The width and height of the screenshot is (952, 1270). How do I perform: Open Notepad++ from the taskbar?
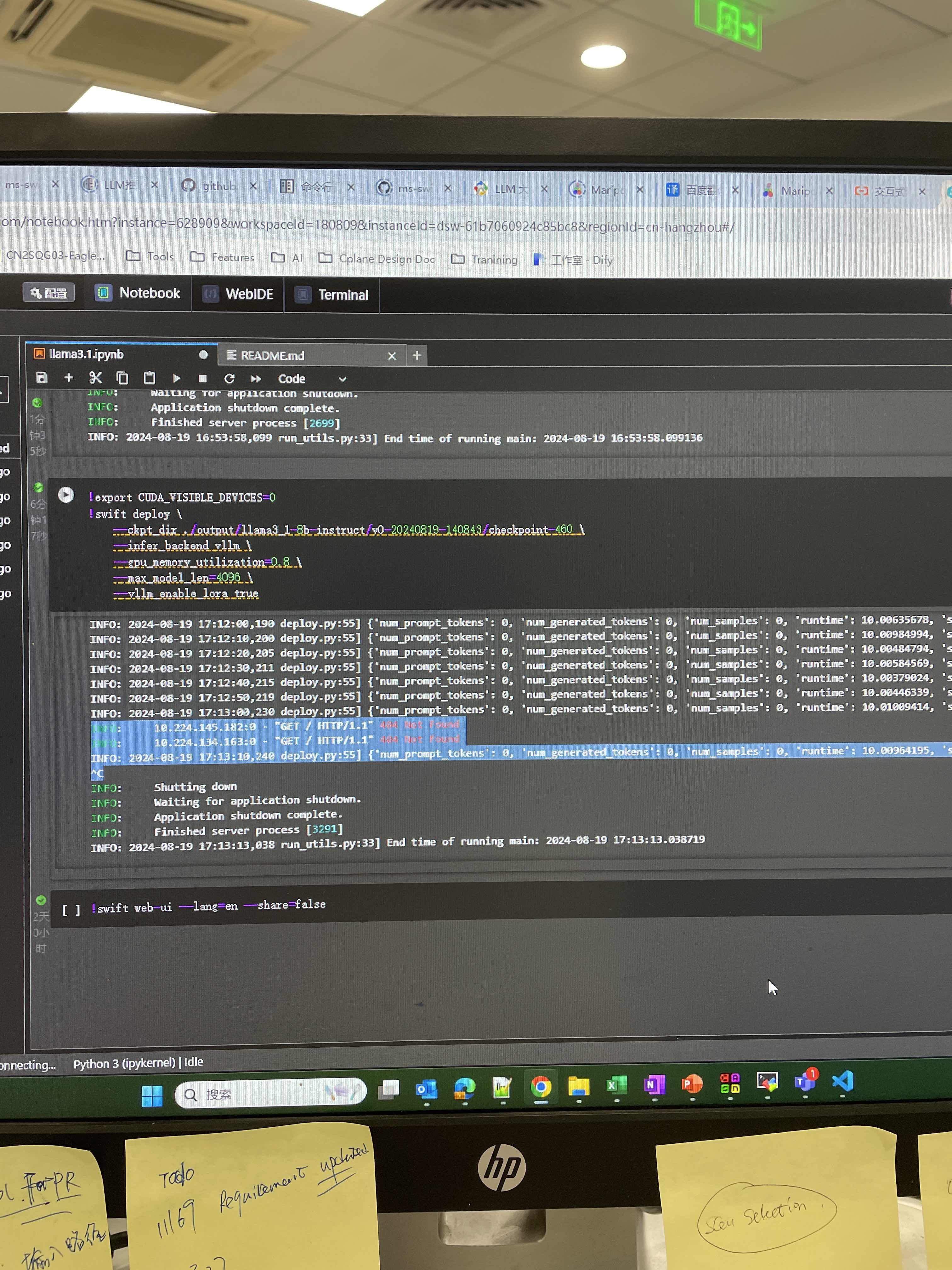(503, 1087)
